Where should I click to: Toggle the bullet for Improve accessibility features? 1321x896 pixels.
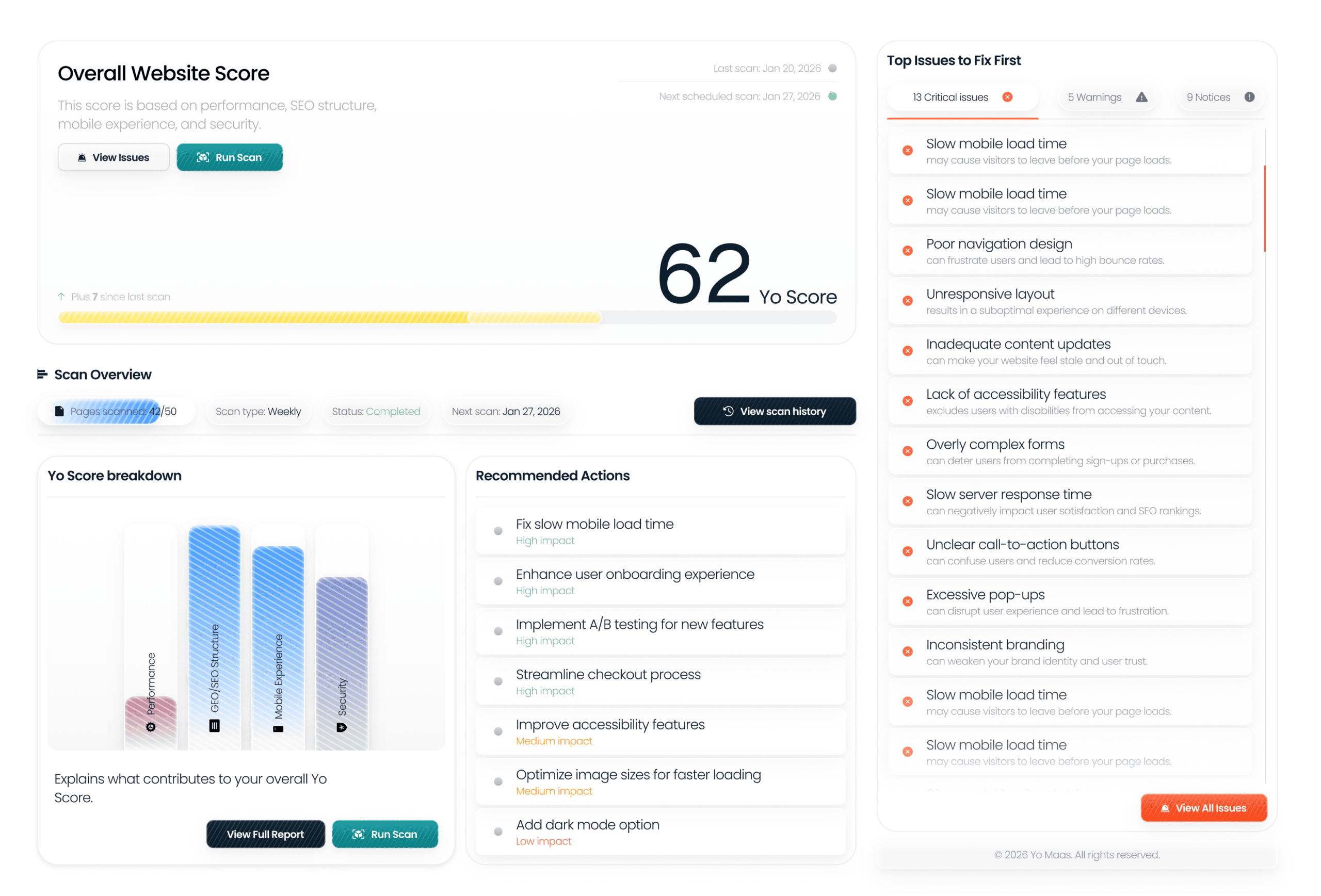coord(498,730)
